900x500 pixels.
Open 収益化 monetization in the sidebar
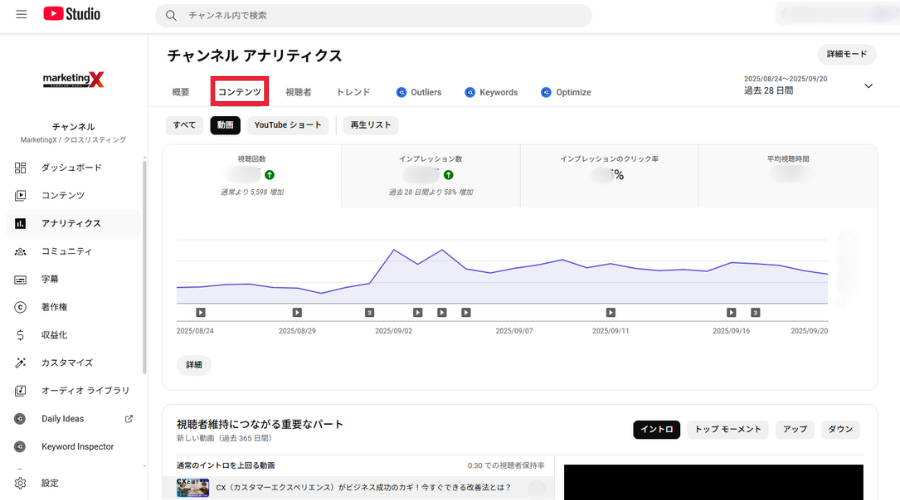[54, 335]
